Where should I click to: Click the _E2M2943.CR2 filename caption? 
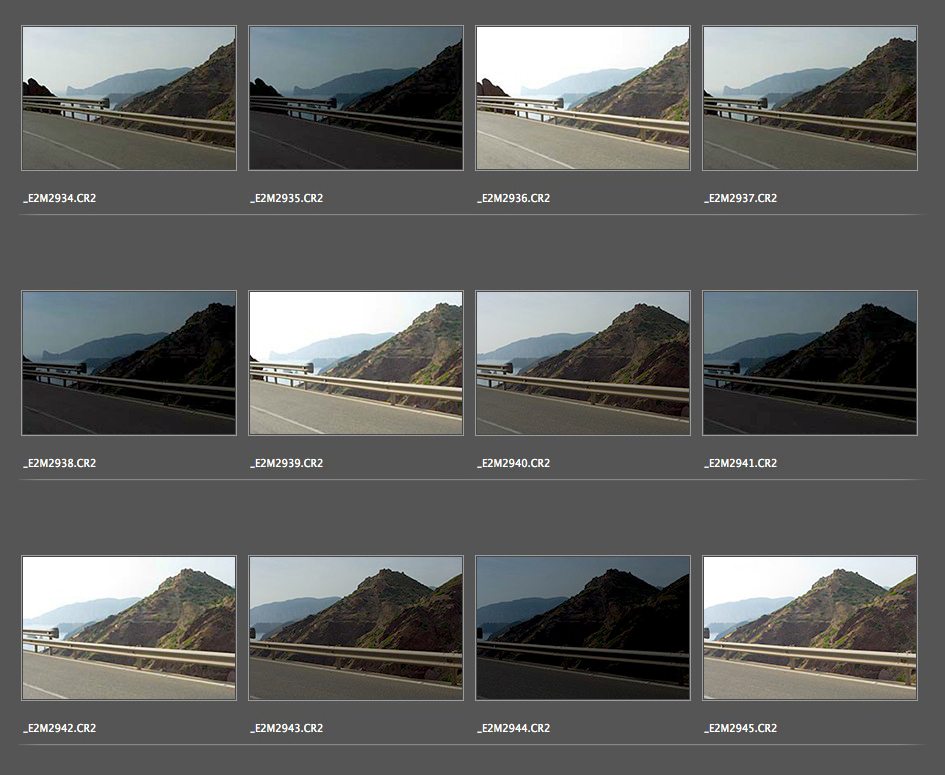coord(286,728)
